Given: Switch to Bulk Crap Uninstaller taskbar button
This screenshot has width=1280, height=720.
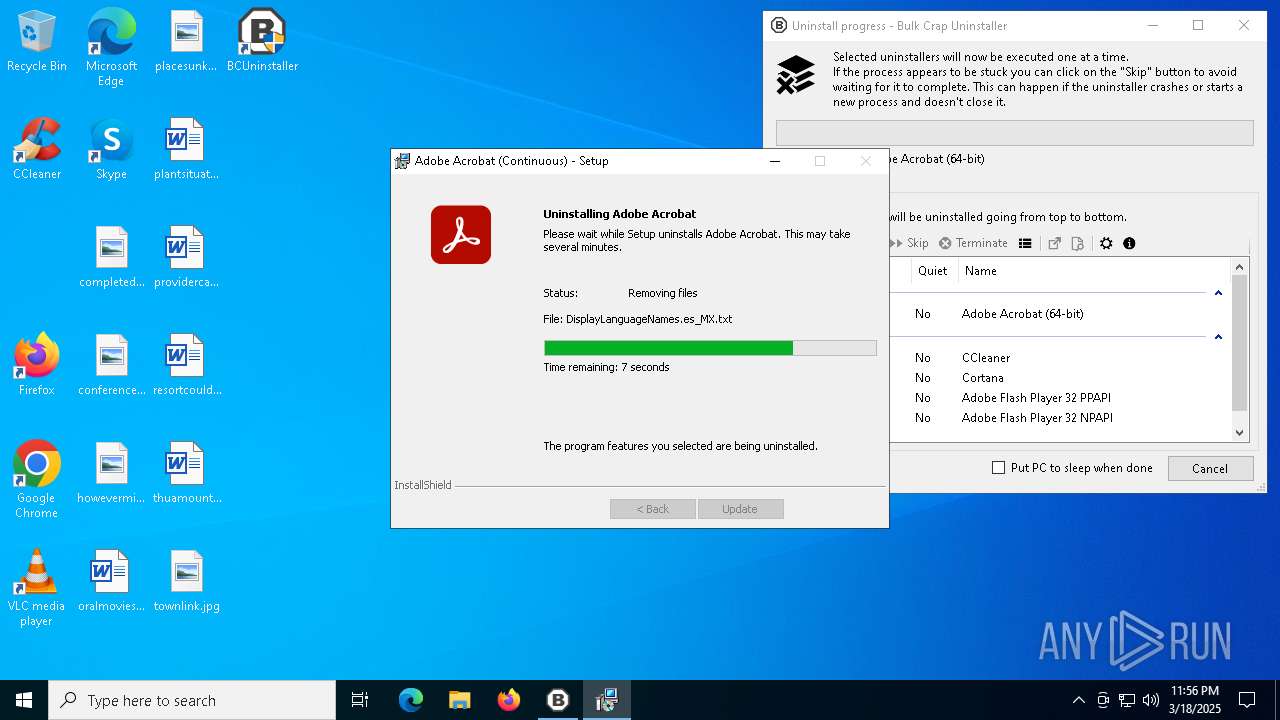Looking at the screenshot, I should click(558, 700).
